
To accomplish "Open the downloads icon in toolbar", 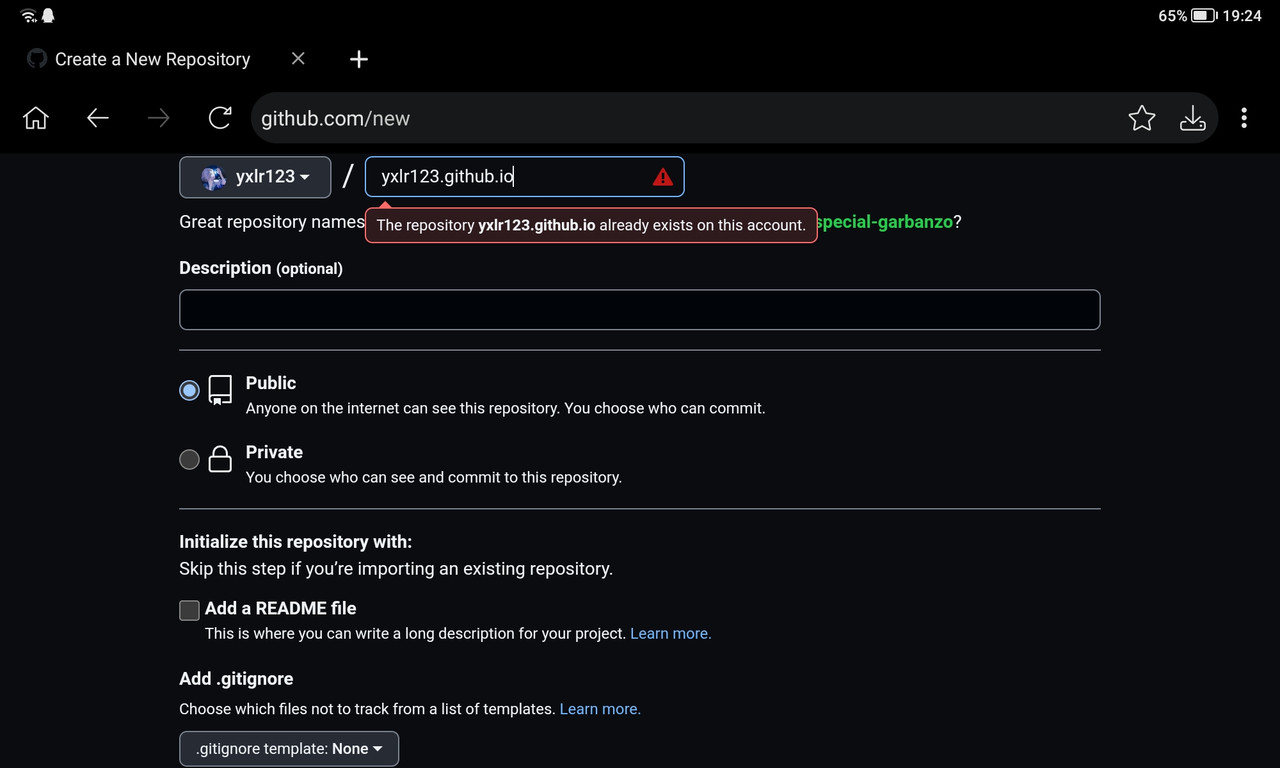I will pyautogui.click(x=1193, y=118).
